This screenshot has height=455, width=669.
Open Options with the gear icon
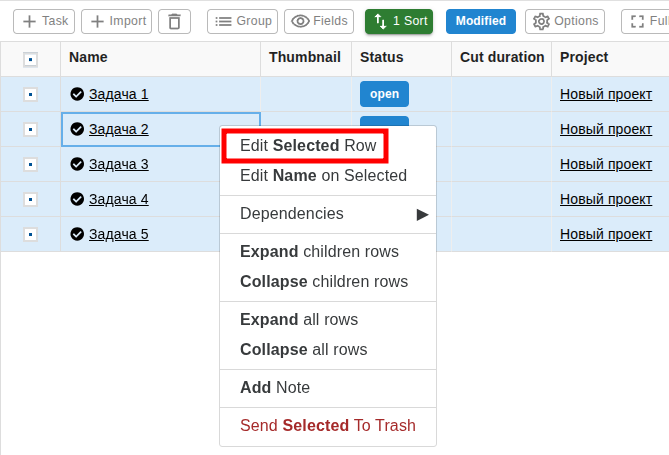pos(565,21)
